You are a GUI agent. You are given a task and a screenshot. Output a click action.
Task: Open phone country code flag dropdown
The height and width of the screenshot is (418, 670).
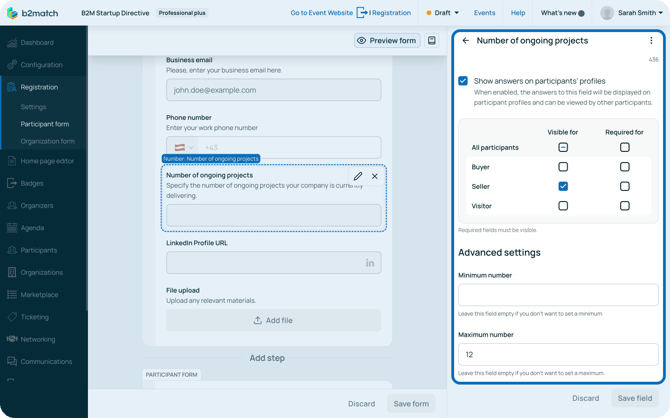184,147
